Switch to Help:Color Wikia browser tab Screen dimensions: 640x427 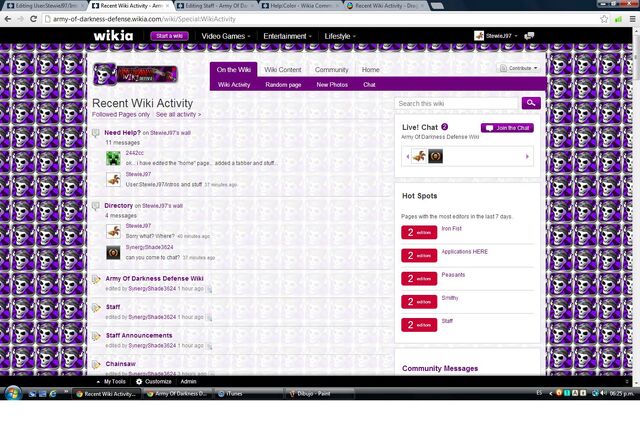(300, 6)
